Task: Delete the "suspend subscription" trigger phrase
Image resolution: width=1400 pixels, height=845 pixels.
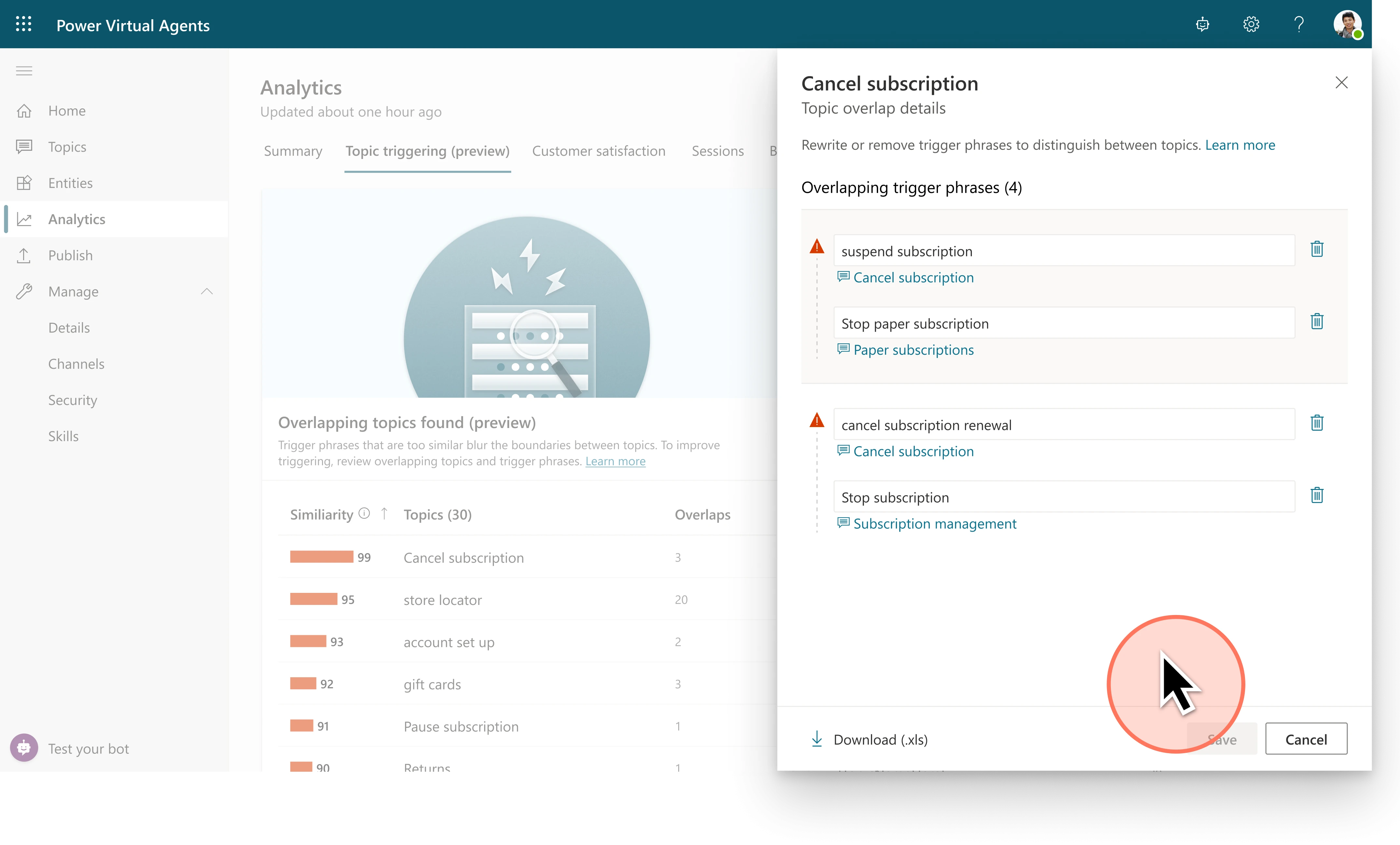Action: pos(1318,249)
